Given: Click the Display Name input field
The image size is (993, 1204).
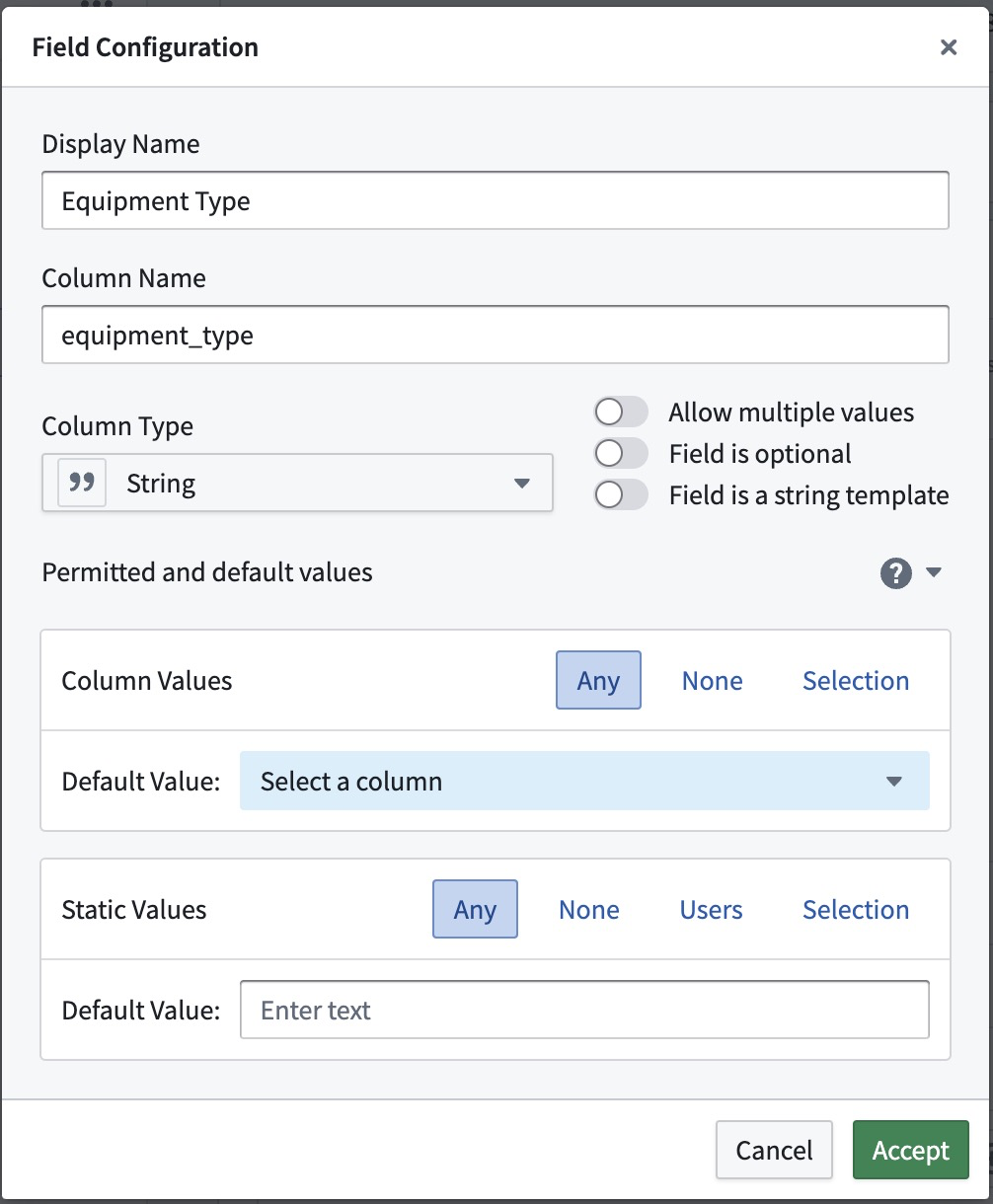Looking at the screenshot, I should point(496,201).
